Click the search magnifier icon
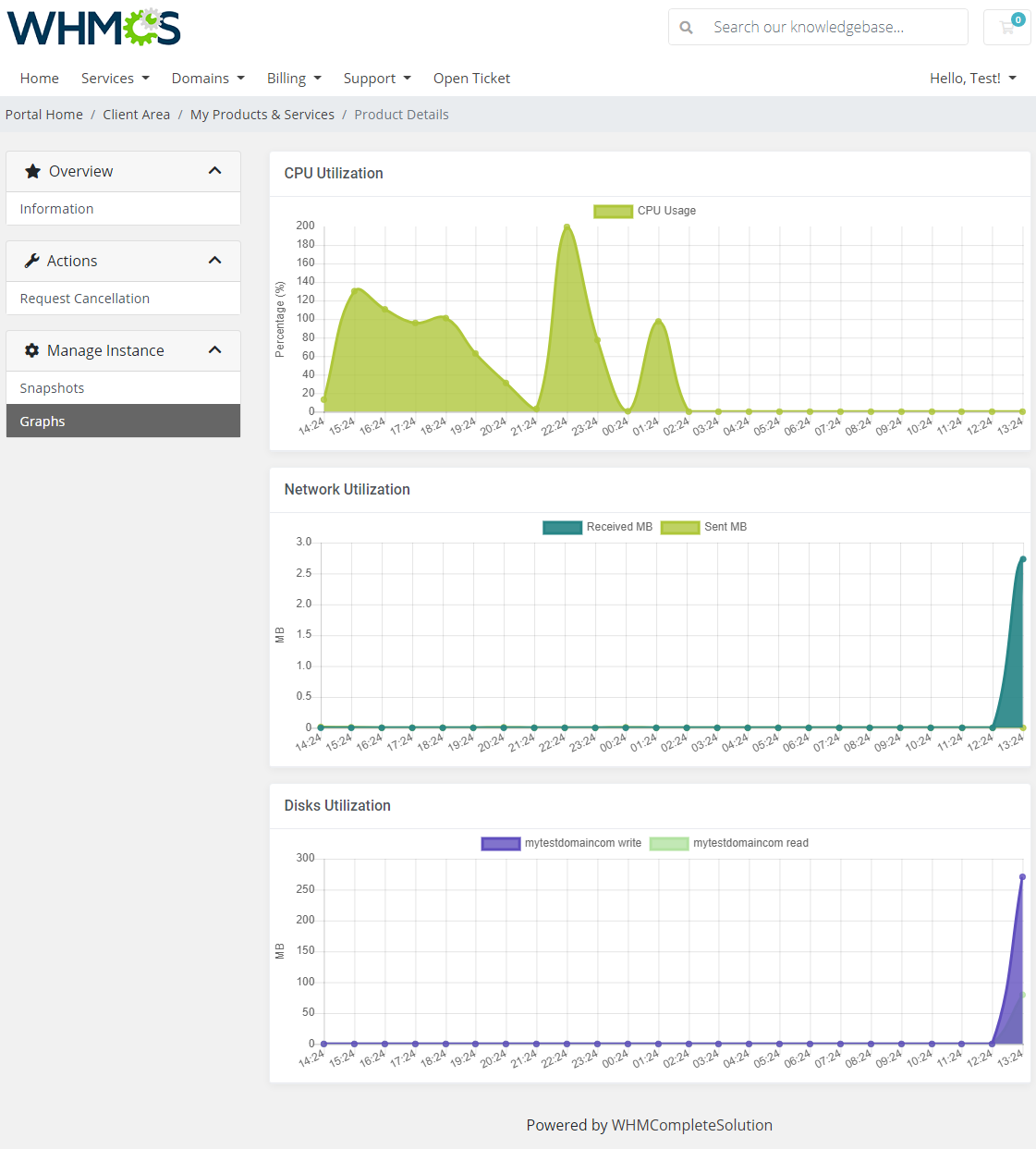1036x1149 pixels. coord(686,28)
